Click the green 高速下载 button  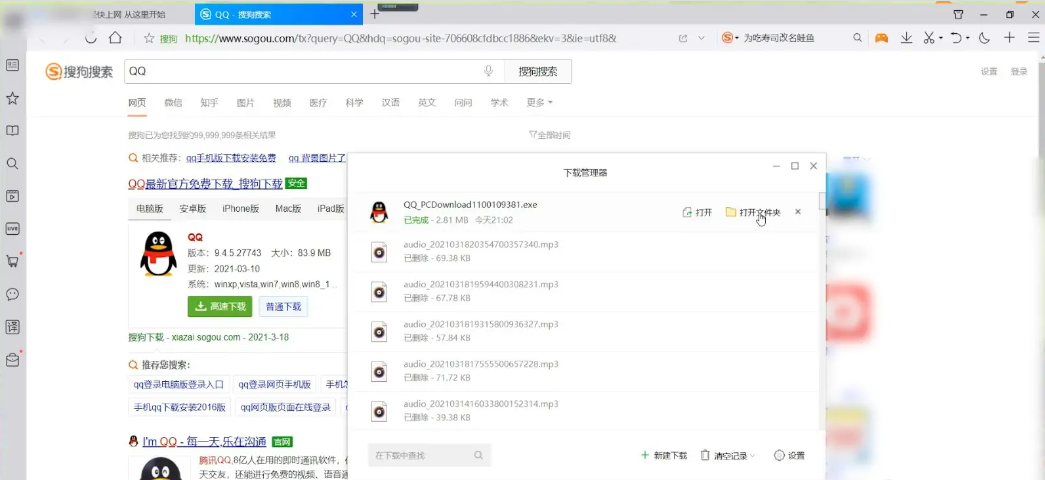coord(219,306)
